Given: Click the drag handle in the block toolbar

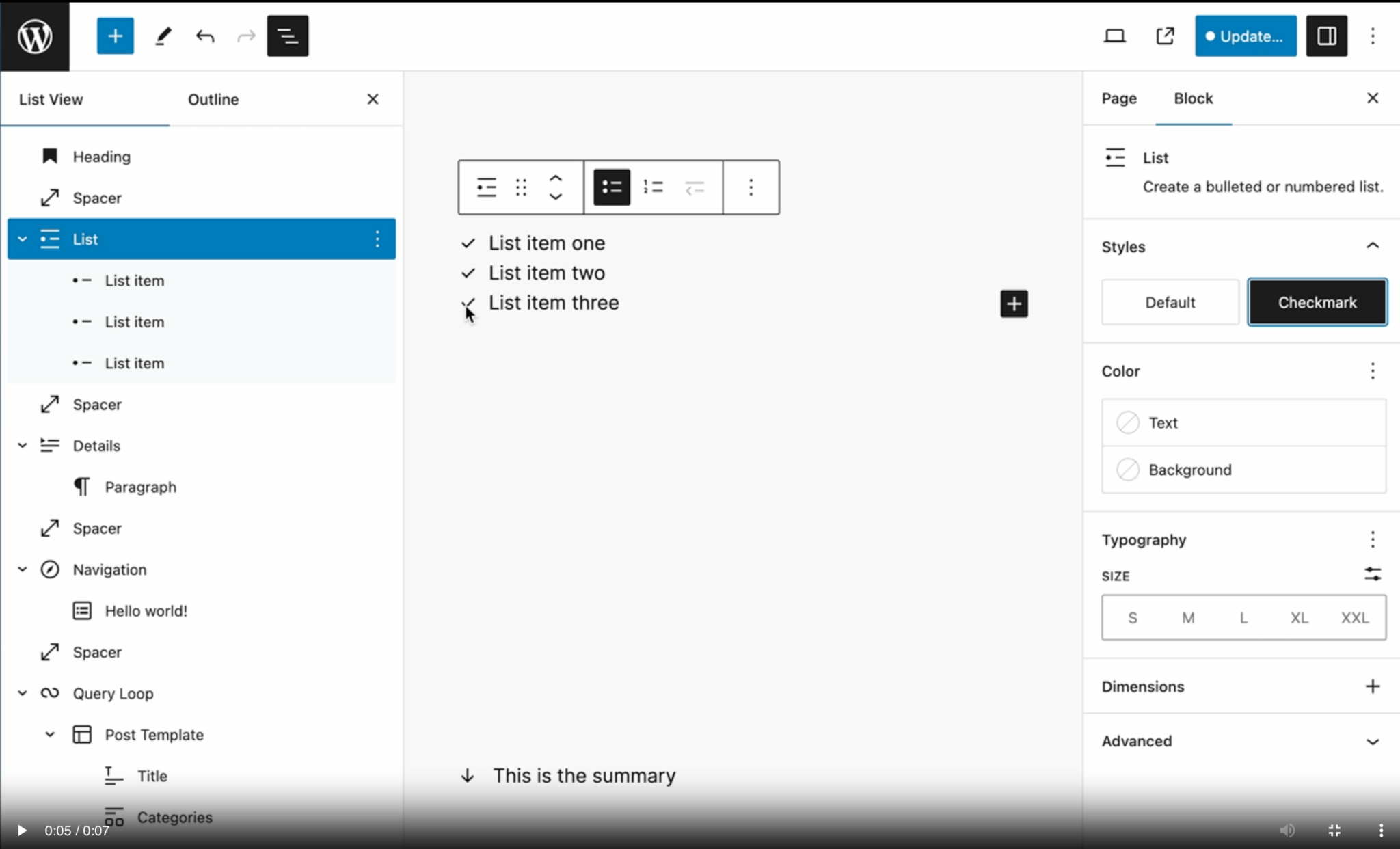Looking at the screenshot, I should (520, 187).
